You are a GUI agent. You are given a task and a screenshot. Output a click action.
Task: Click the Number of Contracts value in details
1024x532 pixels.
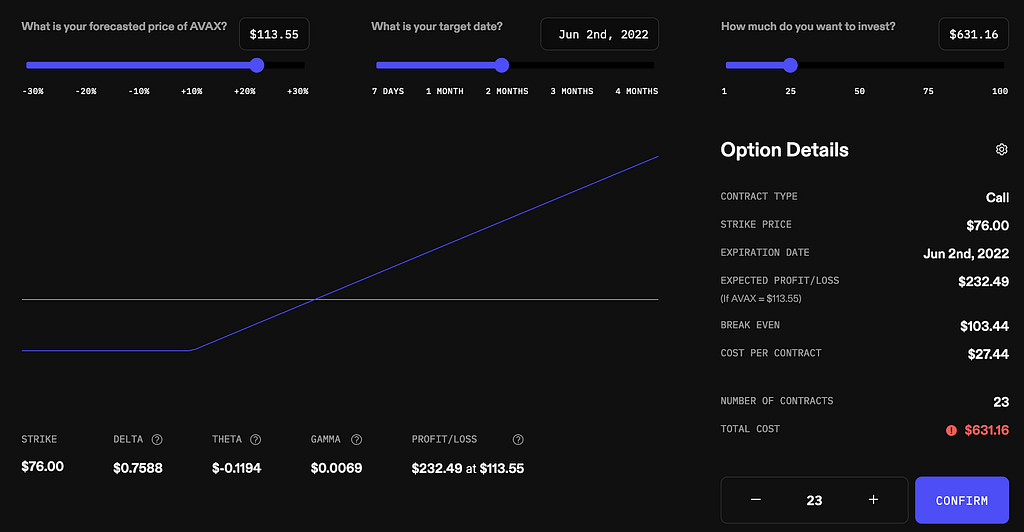[1001, 402]
